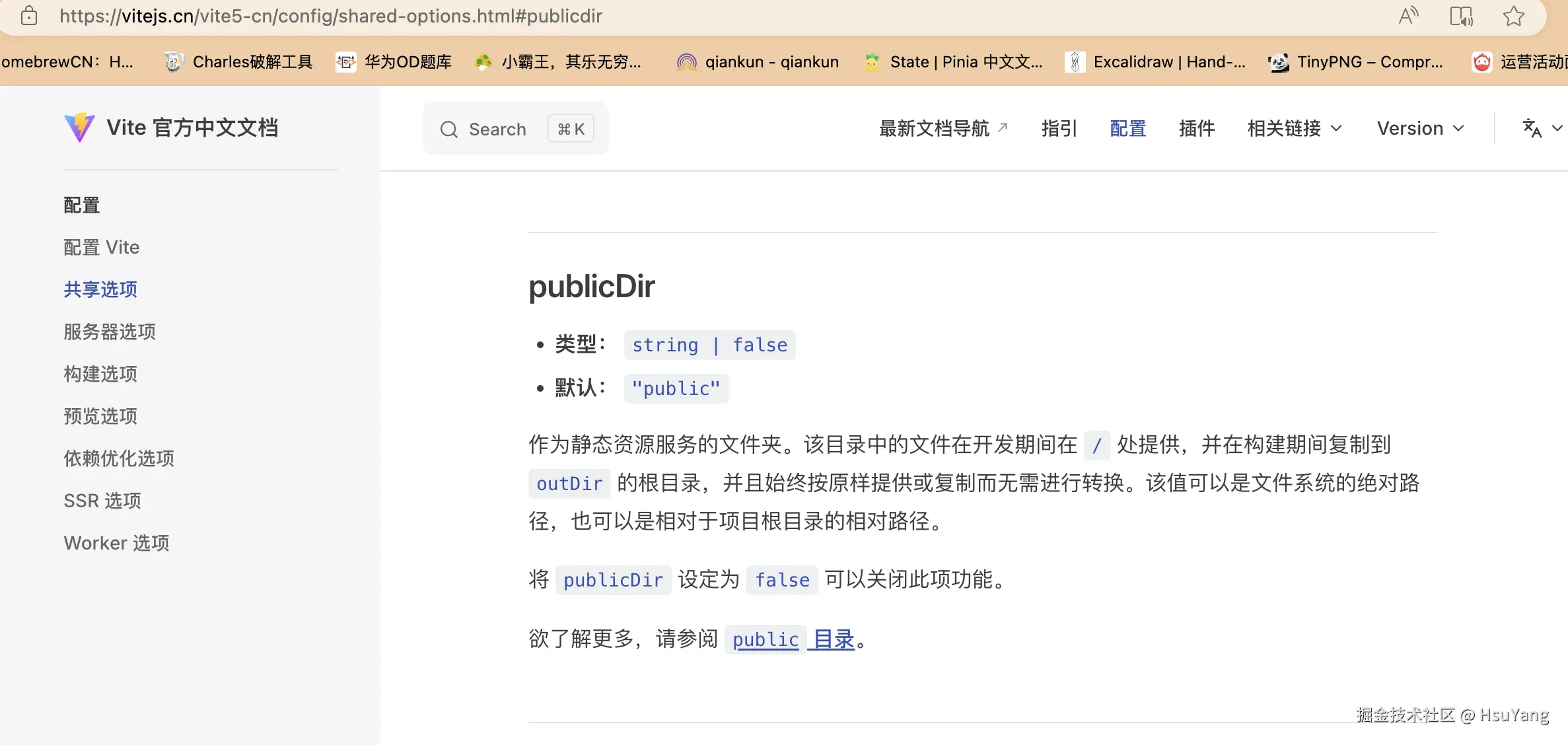This screenshot has height=745, width=1568.
Task: Open the 插件 nav item
Action: 1196,128
